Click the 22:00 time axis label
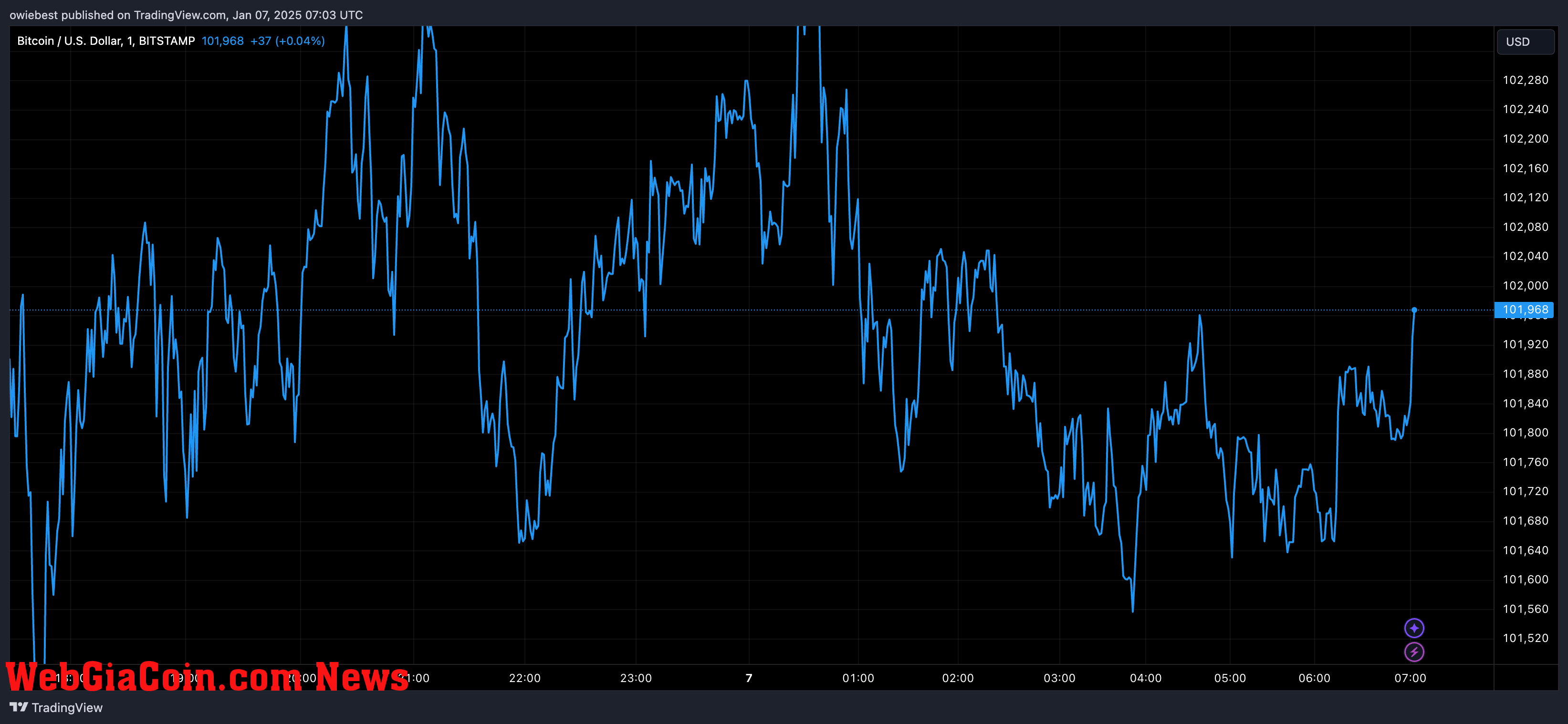Screen dimensions: 1568x724 525,678
